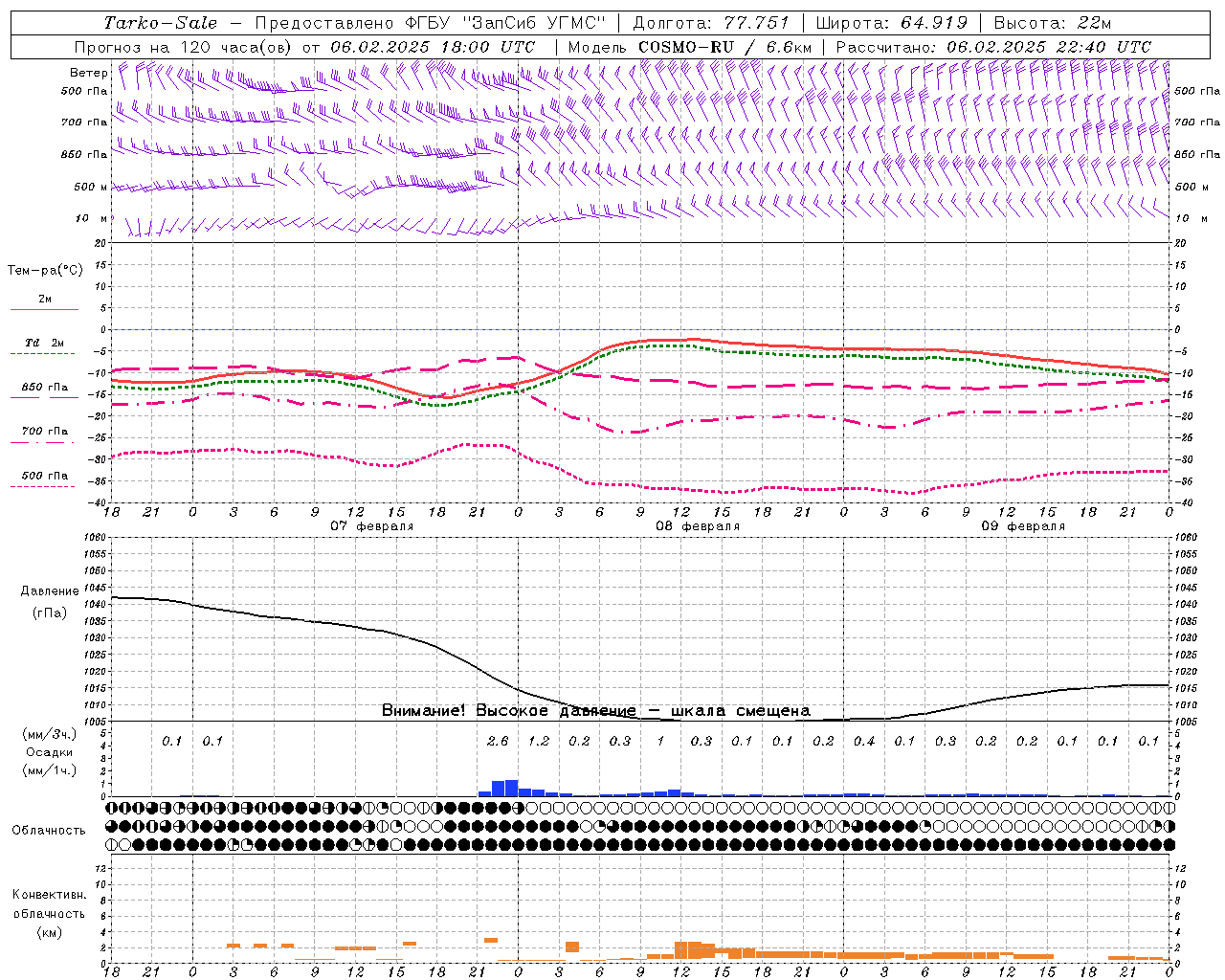Select the "Модель COSMO-RU / 6.6км" text

coord(690,47)
